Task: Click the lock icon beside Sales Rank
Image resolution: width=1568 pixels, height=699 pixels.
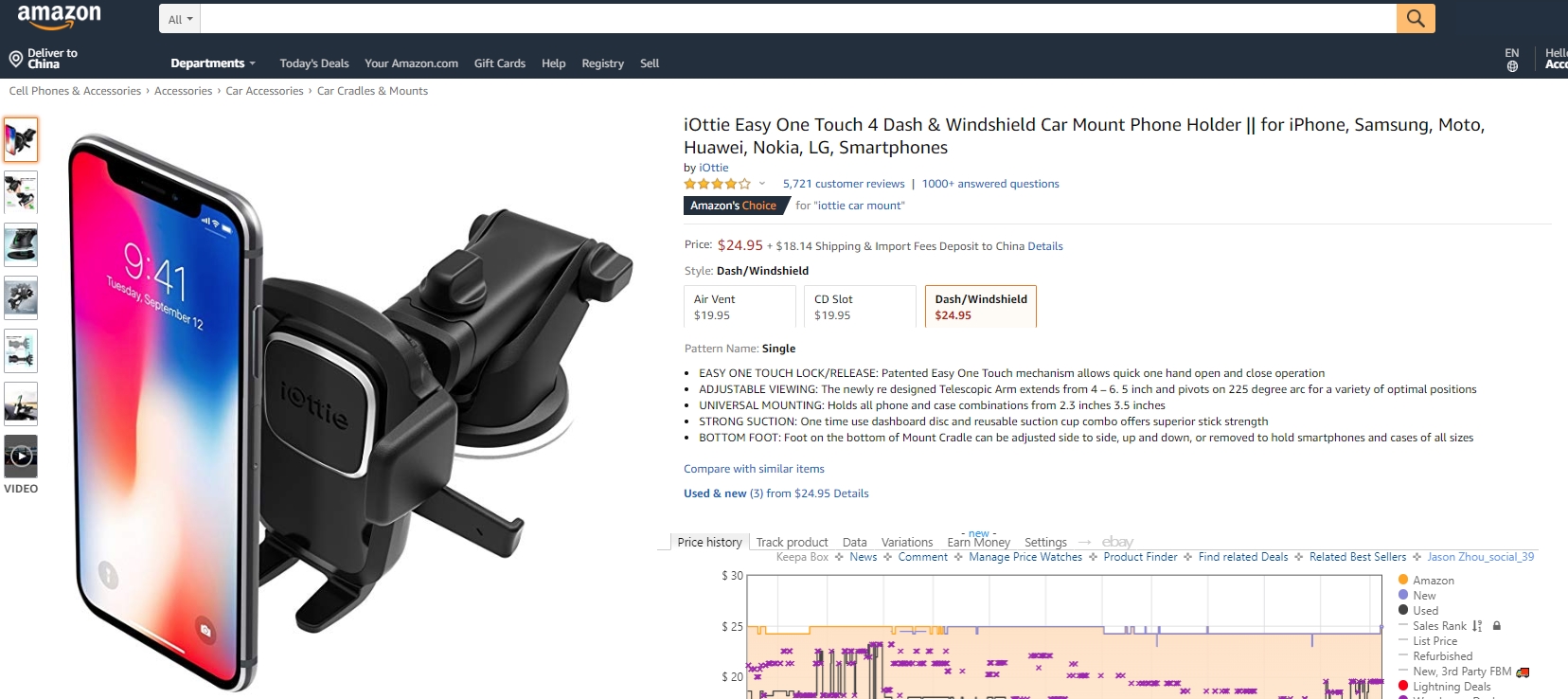Action: coord(1497,626)
